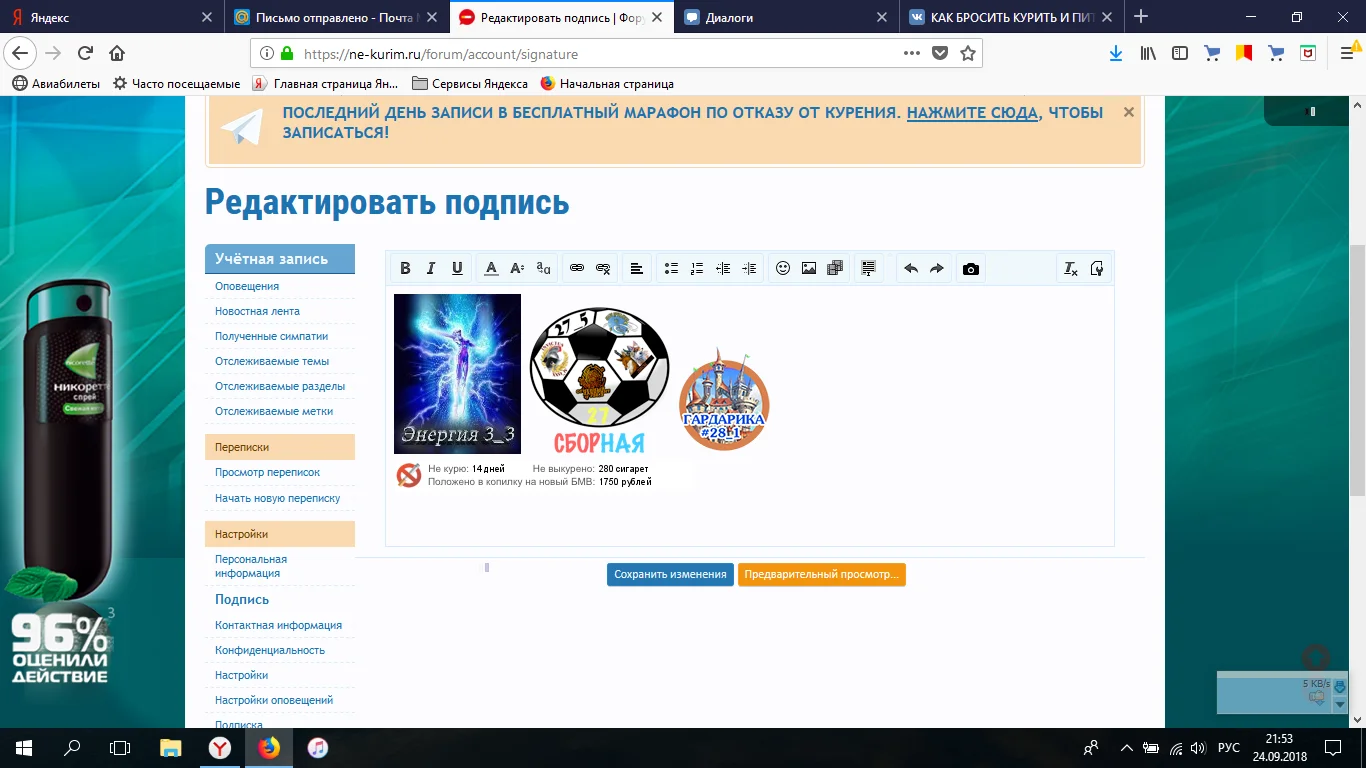Toggle underline formatting in the editor
Viewport: 1366px width, 768px height.
pyautogui.click(x=457, y=268)
